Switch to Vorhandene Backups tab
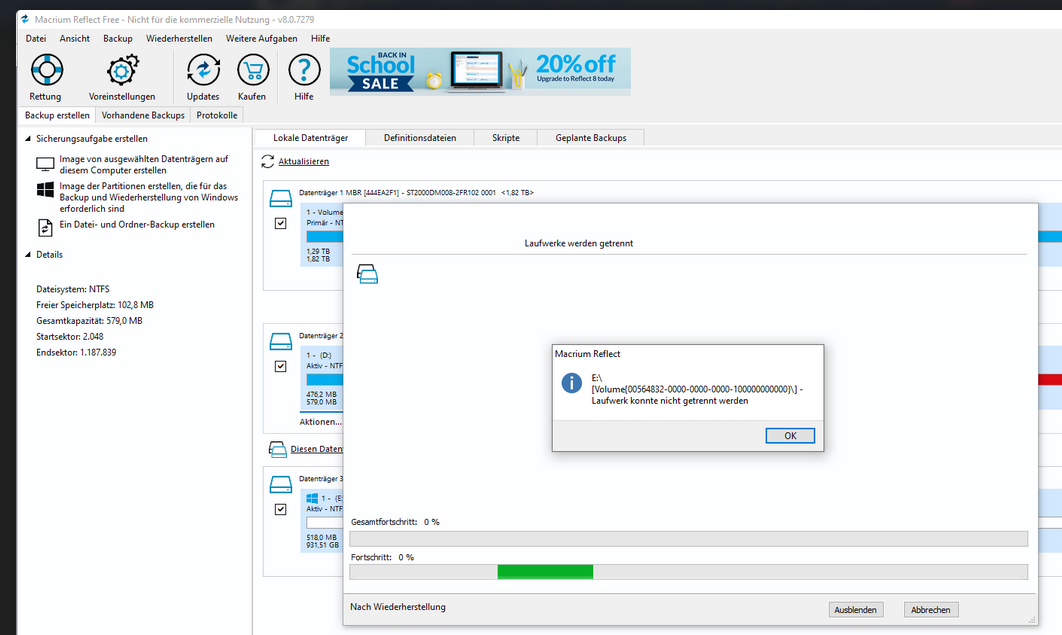This screenshot has width=1062, height=635. (143, 115)
